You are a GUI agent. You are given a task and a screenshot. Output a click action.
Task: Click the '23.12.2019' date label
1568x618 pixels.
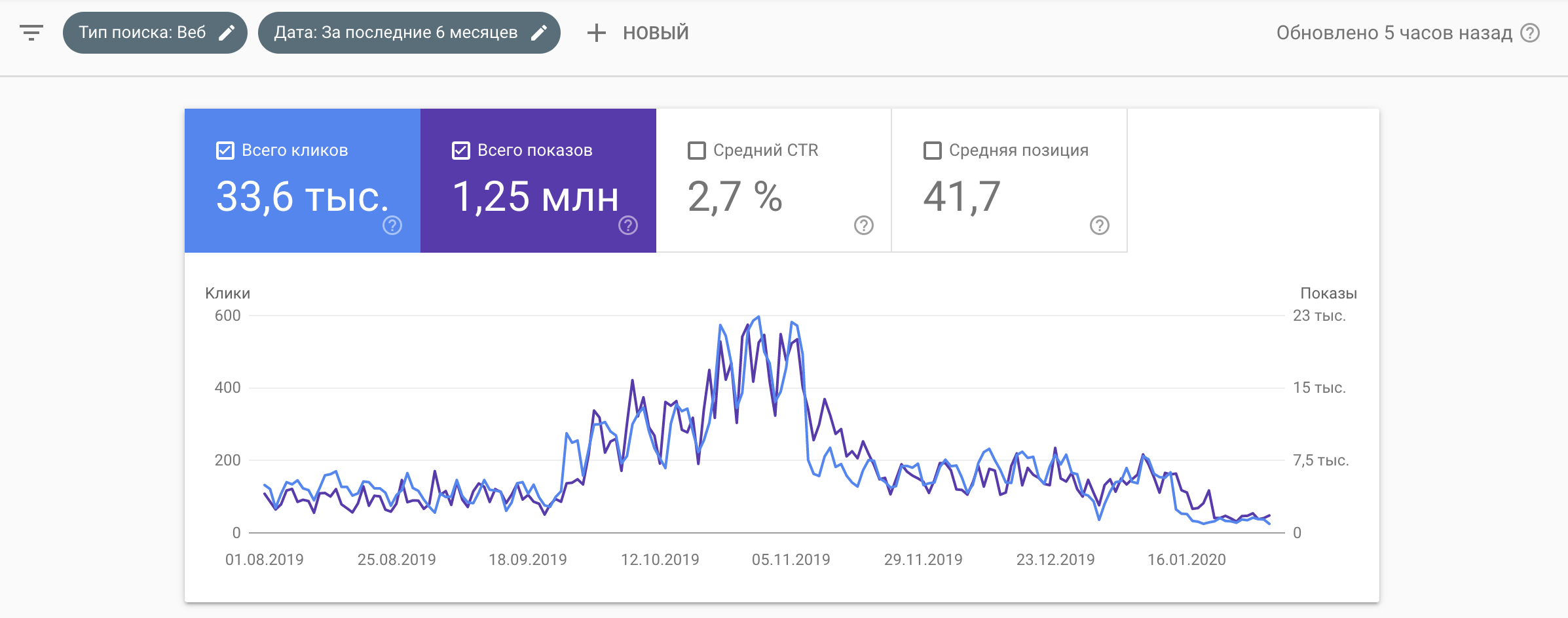coord(1056,560)
